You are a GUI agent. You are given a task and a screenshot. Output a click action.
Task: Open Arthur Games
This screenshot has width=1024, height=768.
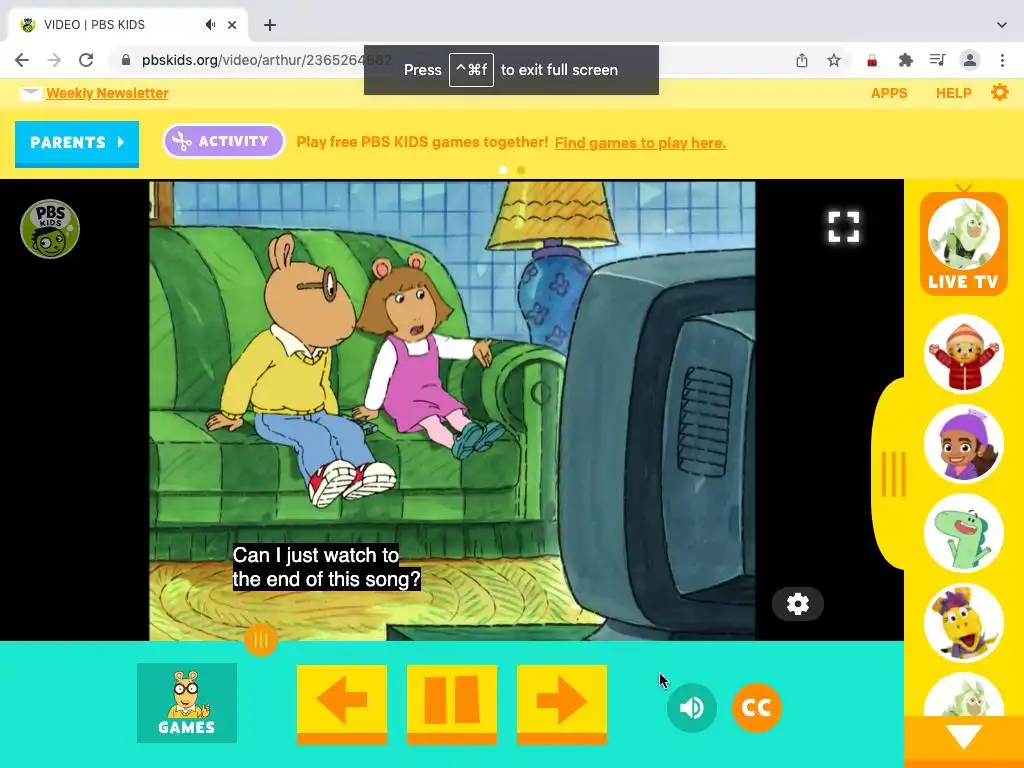click(x=187, y=703)
